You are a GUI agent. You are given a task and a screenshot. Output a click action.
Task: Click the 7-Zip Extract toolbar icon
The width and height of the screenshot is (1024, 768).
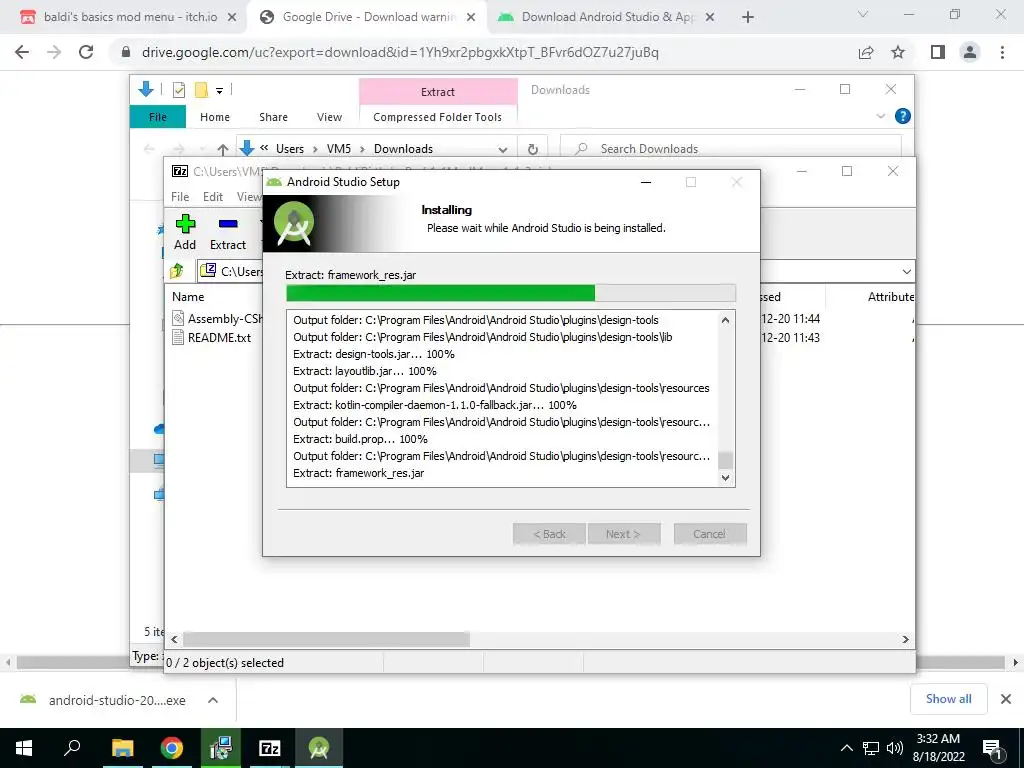227,232
